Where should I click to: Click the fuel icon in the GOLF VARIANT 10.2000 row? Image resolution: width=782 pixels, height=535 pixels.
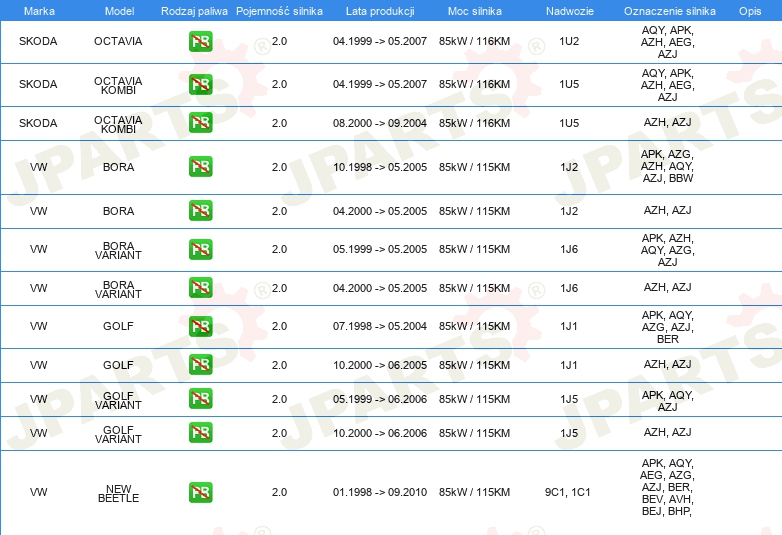tap(200, 432)
